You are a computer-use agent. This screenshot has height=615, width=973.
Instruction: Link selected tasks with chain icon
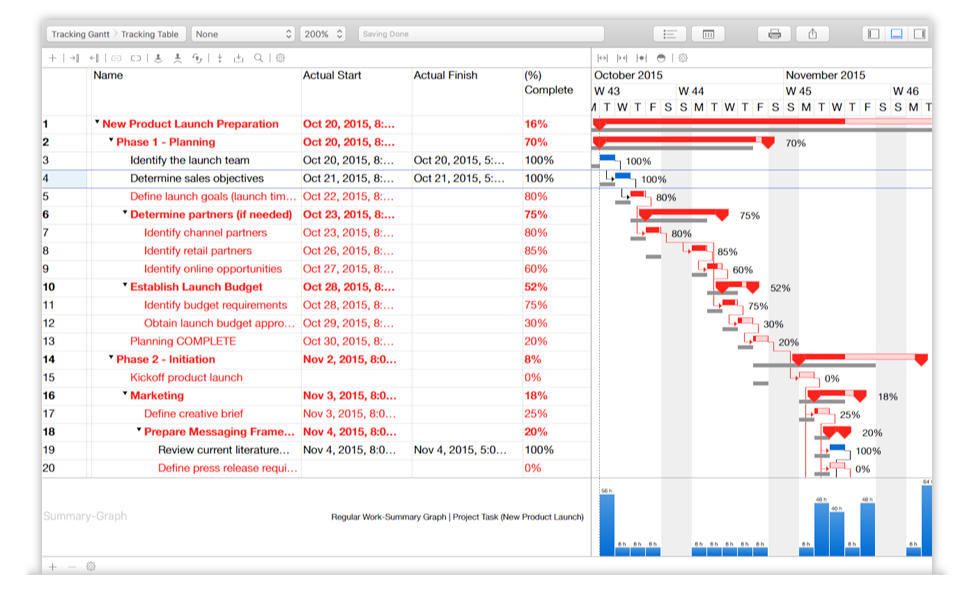coord(116,58)
